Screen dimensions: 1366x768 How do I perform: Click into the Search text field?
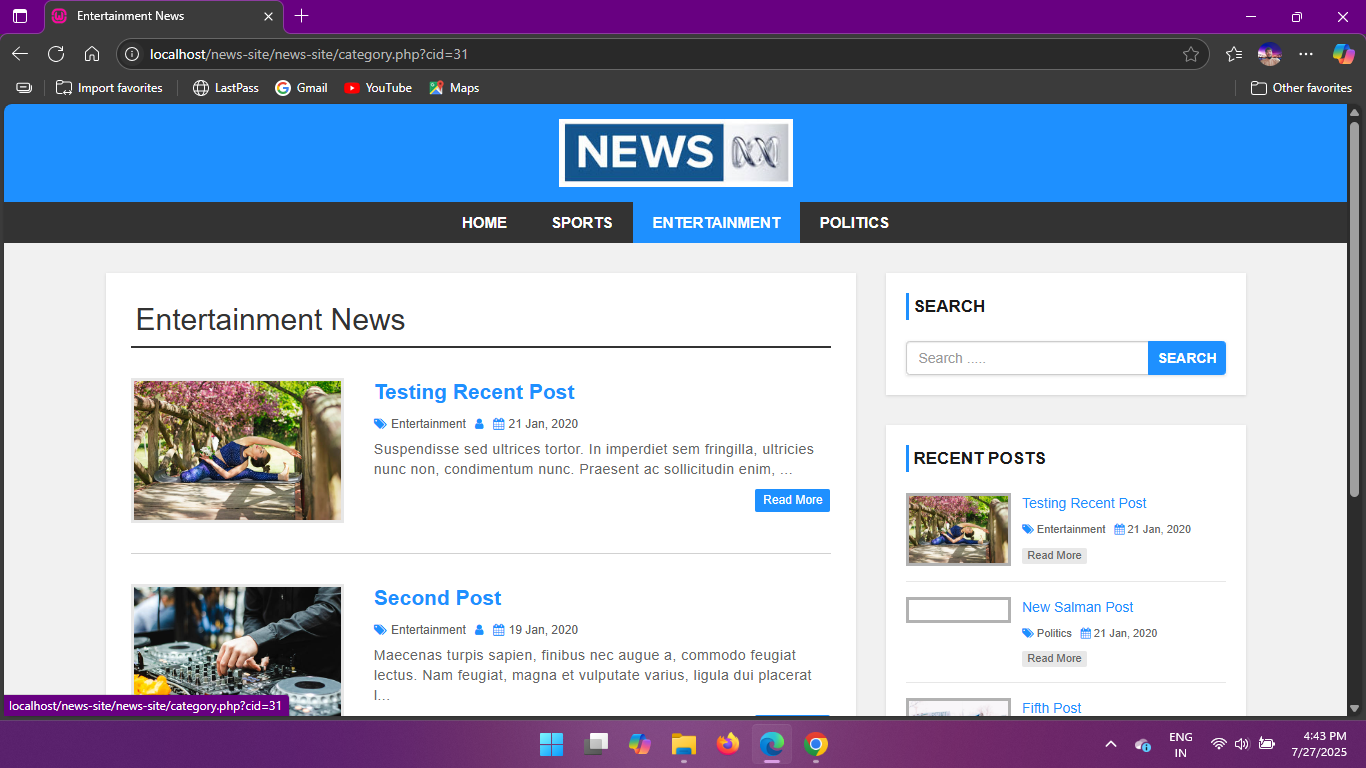[x=1027, y=358]
